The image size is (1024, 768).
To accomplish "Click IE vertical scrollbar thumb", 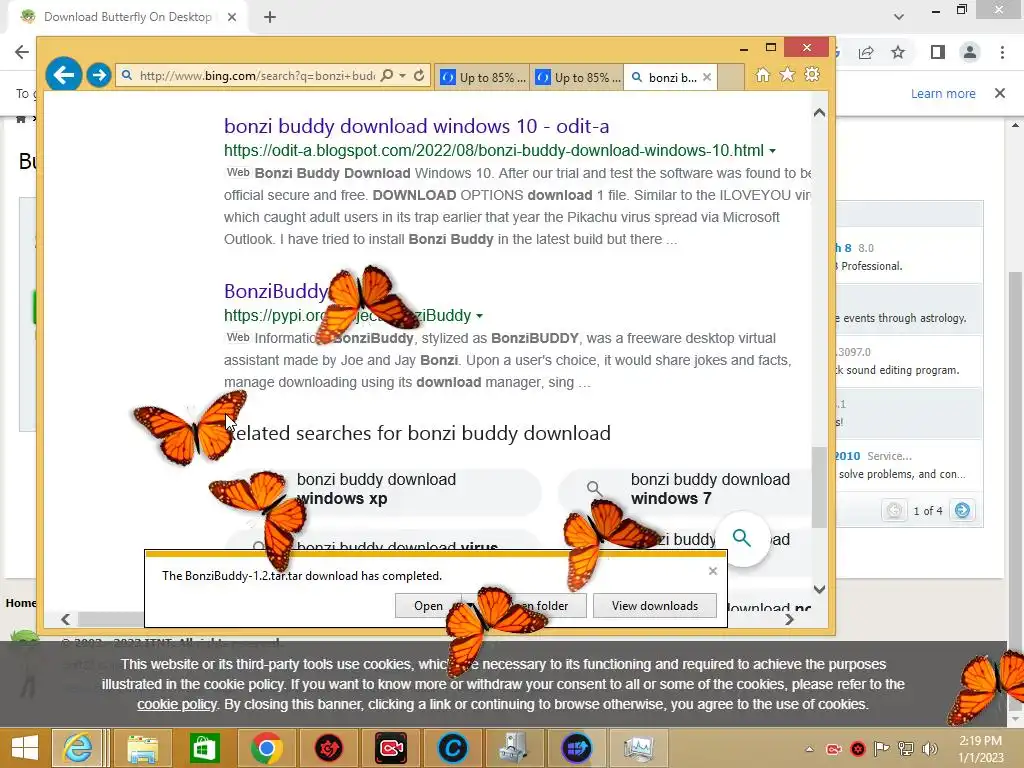I will (x=819, y=487).
